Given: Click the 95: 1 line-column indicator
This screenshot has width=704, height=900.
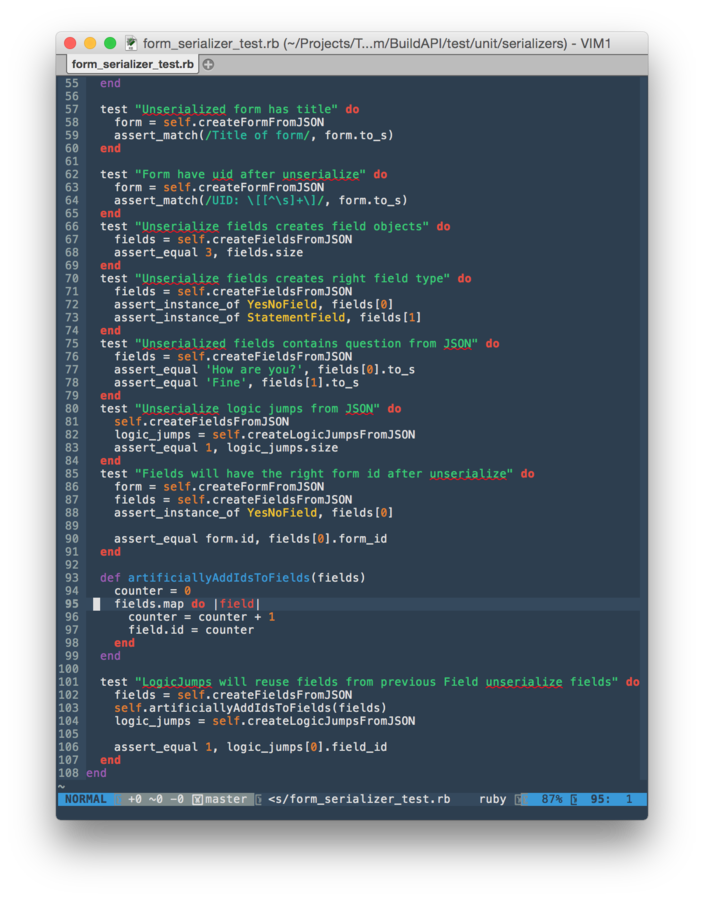Looking at the screenshot, I should pos(611,799).
